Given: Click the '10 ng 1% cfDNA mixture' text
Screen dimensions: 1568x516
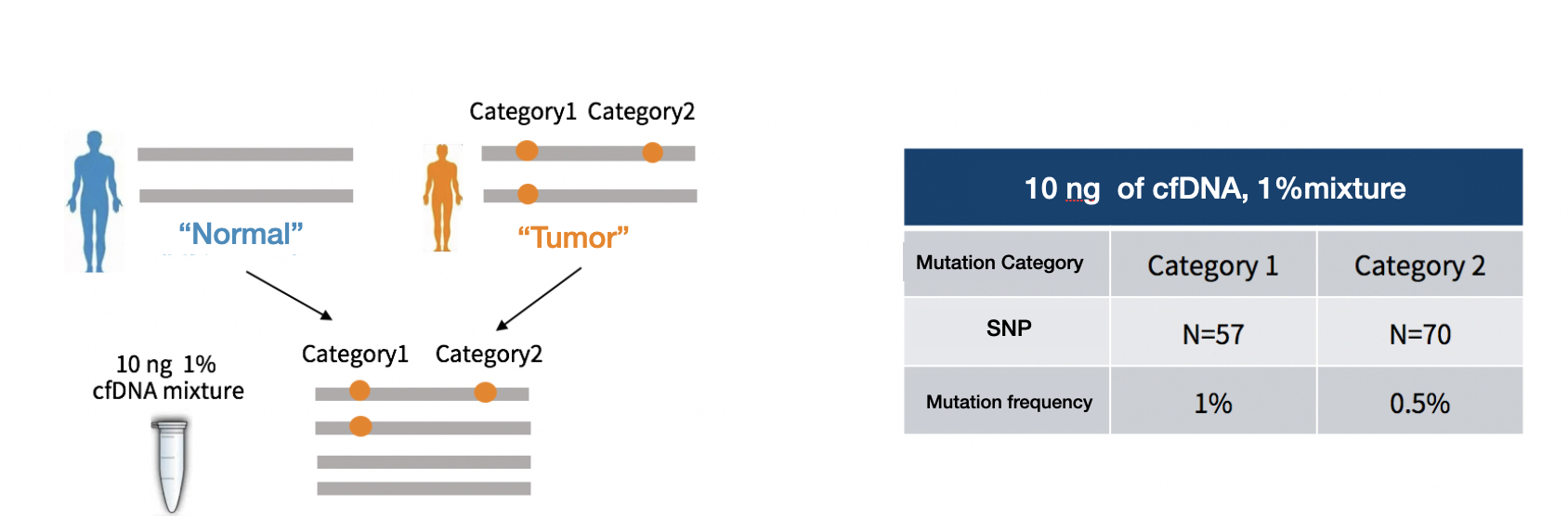Looking at the screenshot, I should point(168,378).
